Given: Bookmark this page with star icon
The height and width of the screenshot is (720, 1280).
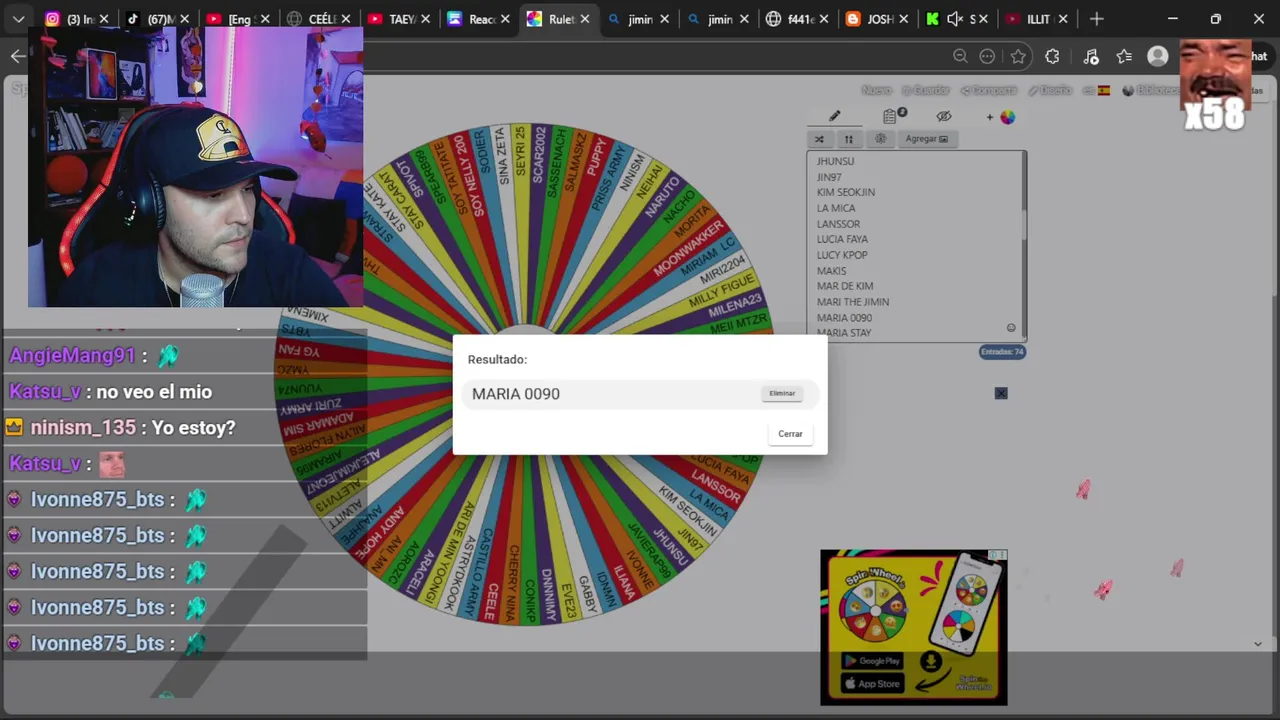Looking at the screenshot, I should tap(1018, 57).
